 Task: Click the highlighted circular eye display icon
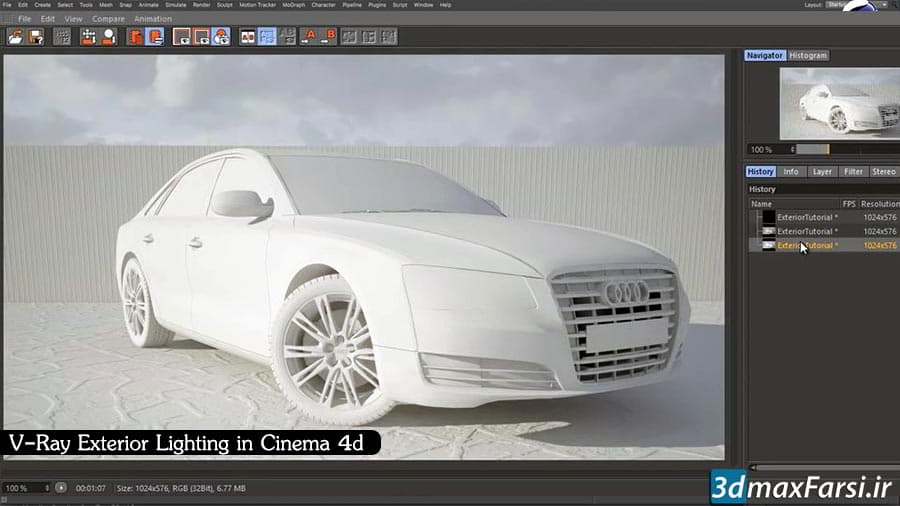pos(221,37)
